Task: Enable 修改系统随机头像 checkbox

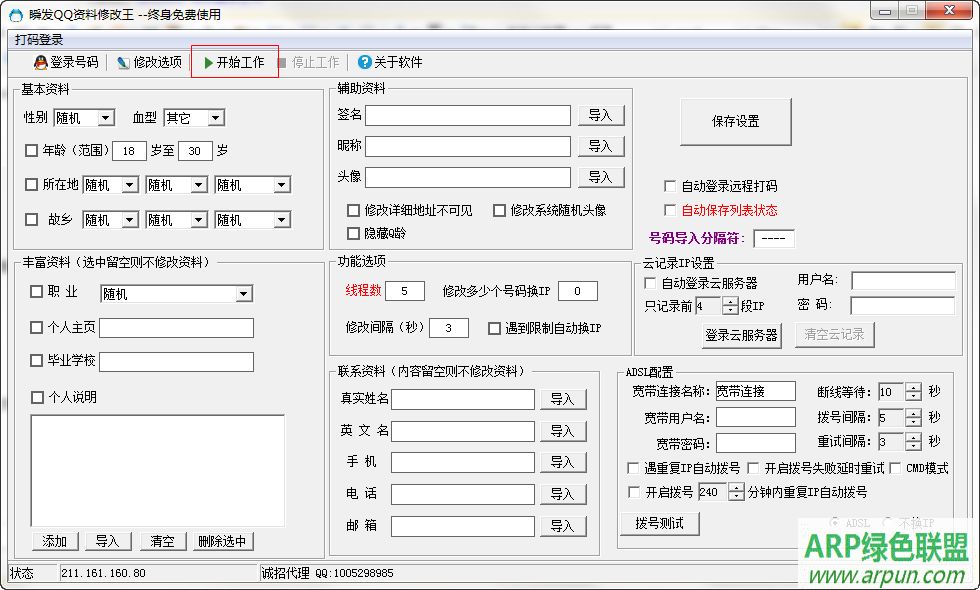Action: tap(499, 211)
